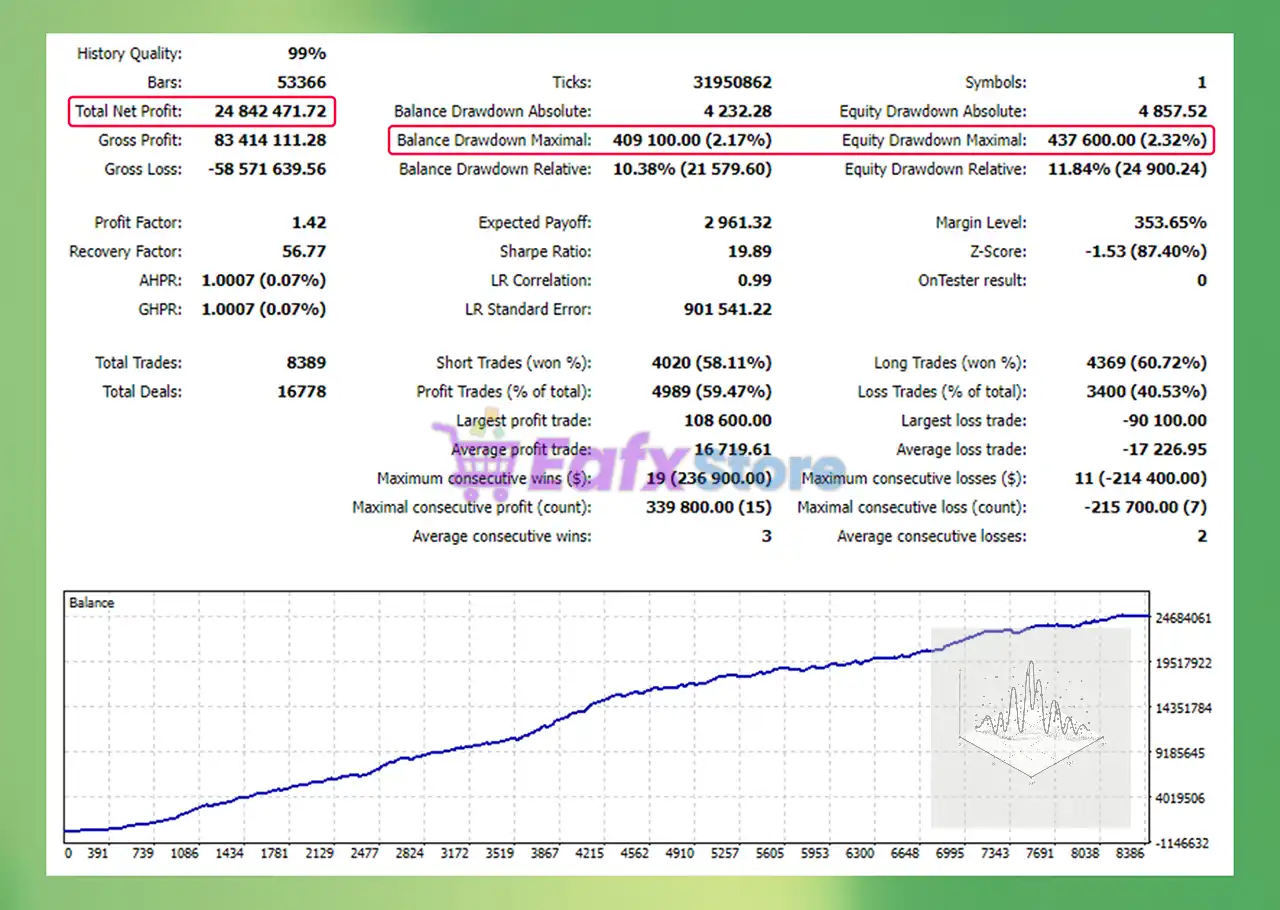Screen dimensions: 1280x910
Task: Select the Total Net Profit value 24 842 471.72
Action: [270, 111]
